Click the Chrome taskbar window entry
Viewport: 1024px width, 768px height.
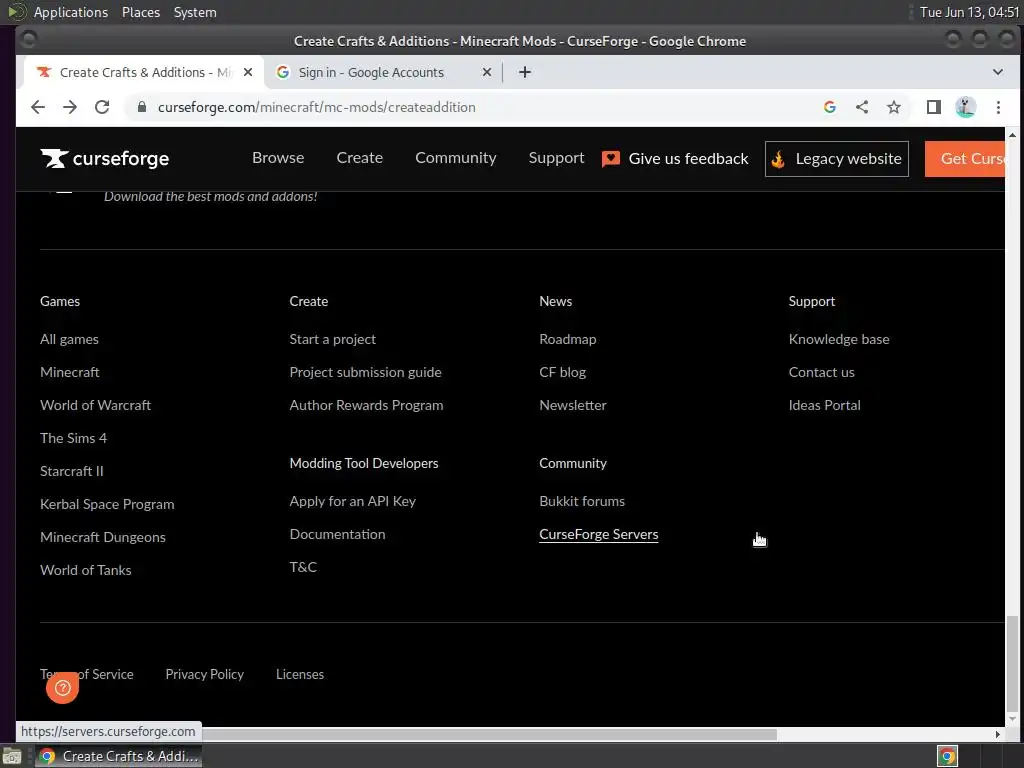click(x=118, y=756)
